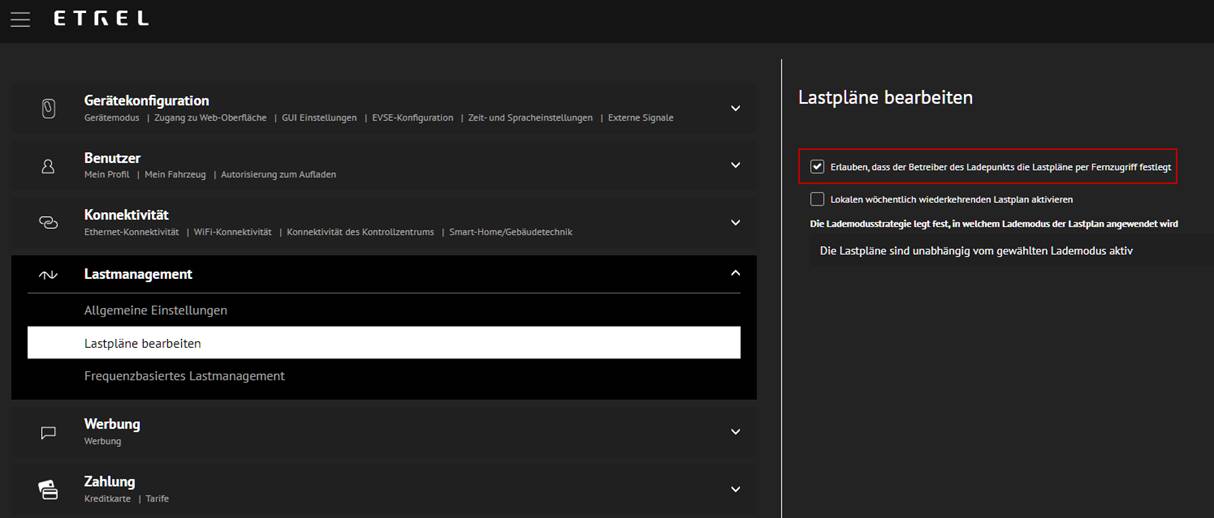Expand the Benutzer section chevron

(735, 165)
